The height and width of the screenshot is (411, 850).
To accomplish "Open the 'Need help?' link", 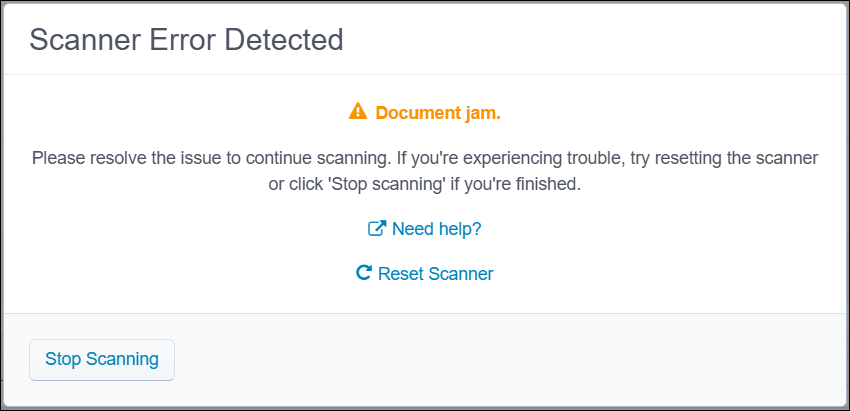I will click(x=436, y=229).
